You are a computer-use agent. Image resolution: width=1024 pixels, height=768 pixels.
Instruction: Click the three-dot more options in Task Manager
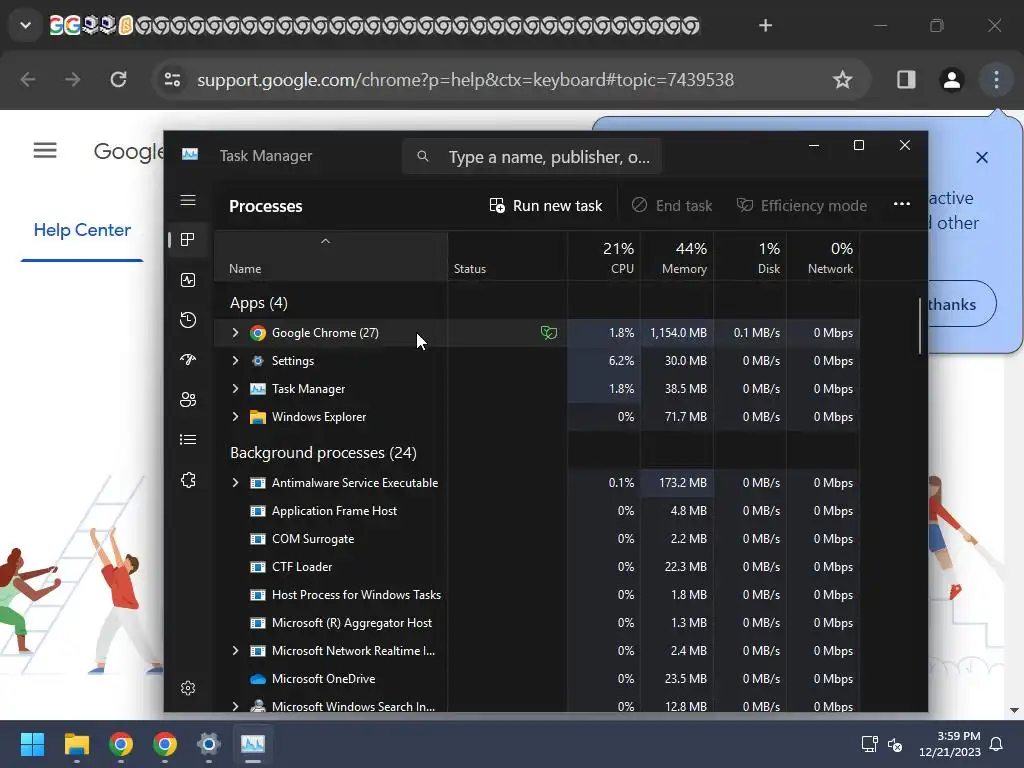pyautogui.click(x=901, y=204)
